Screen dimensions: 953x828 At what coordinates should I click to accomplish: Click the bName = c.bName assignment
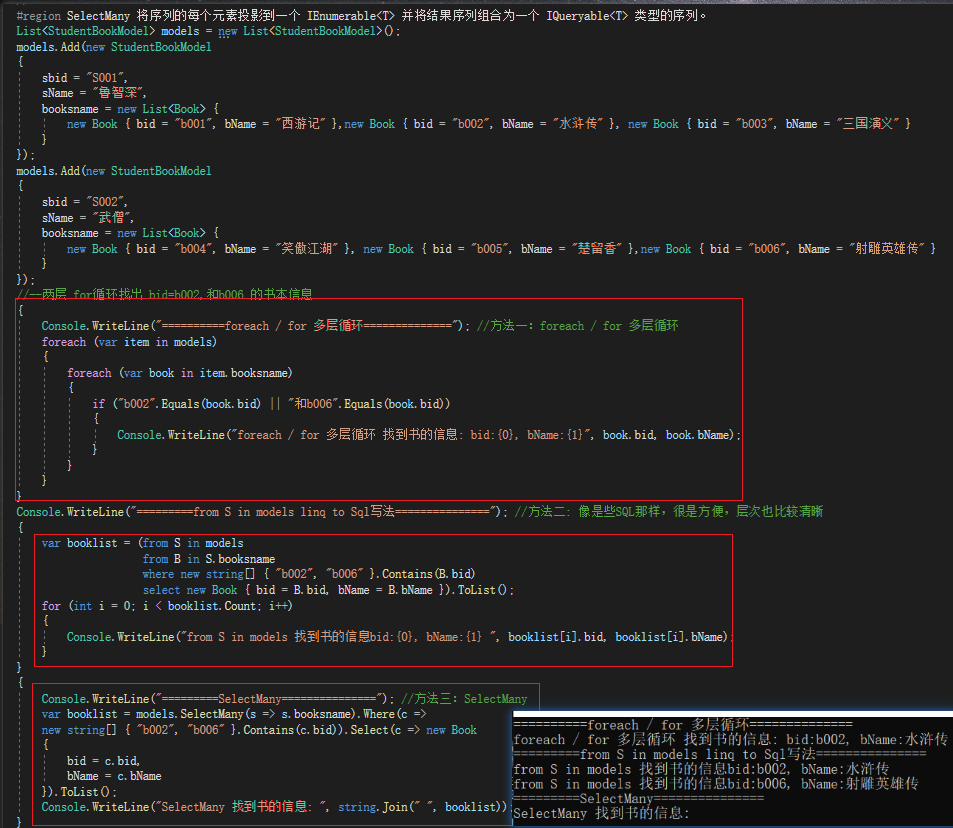click(114, 776)
